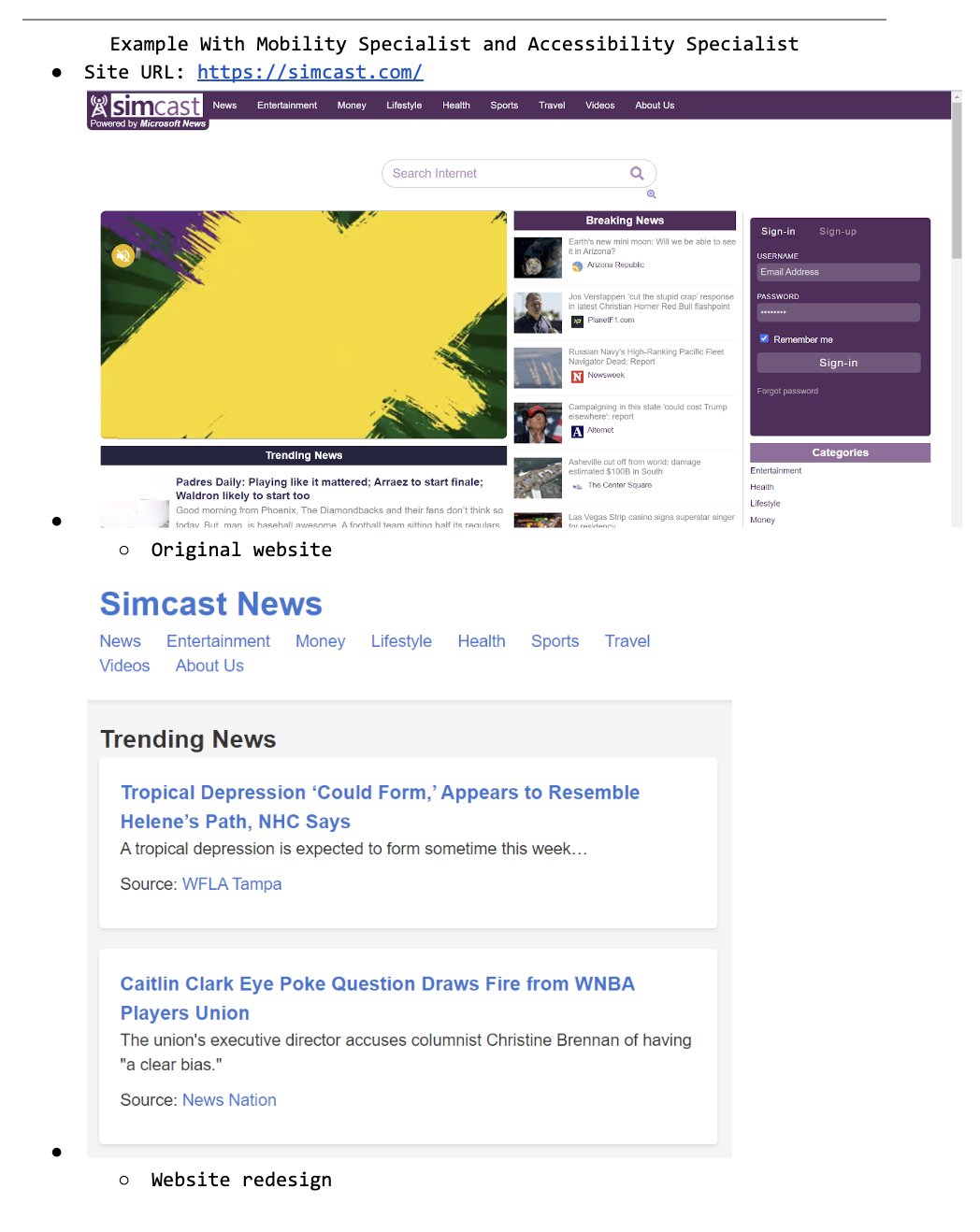The image size is (980, 1232).
Task: Click the Breaking News section header
Action: tap(625, 221)
